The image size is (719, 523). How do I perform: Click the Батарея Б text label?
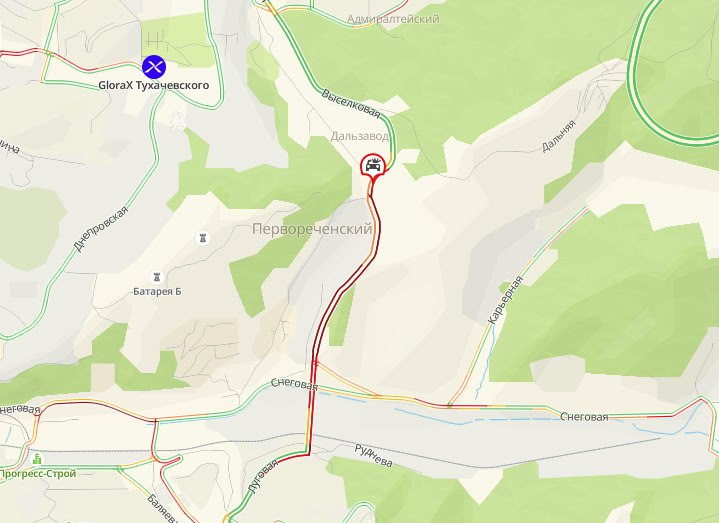[157, 292]
